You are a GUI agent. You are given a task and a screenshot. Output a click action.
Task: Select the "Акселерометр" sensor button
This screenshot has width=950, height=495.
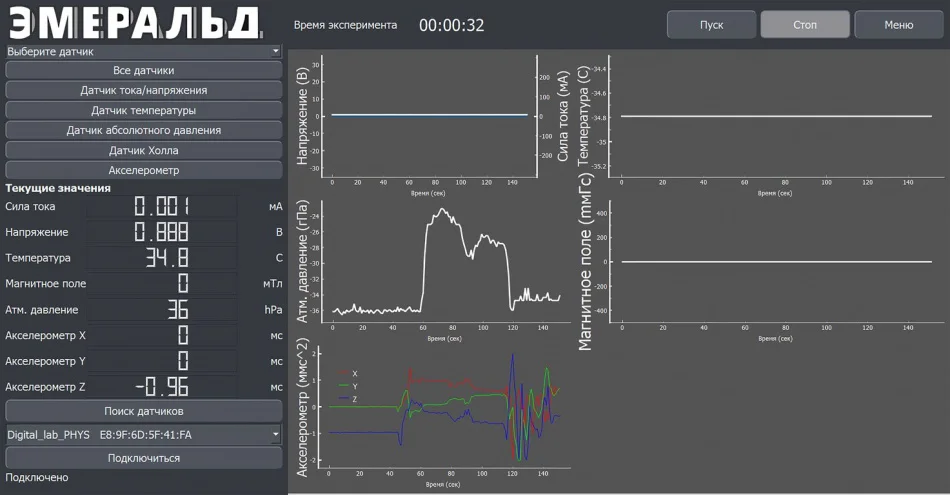click(x=143, y=170)
